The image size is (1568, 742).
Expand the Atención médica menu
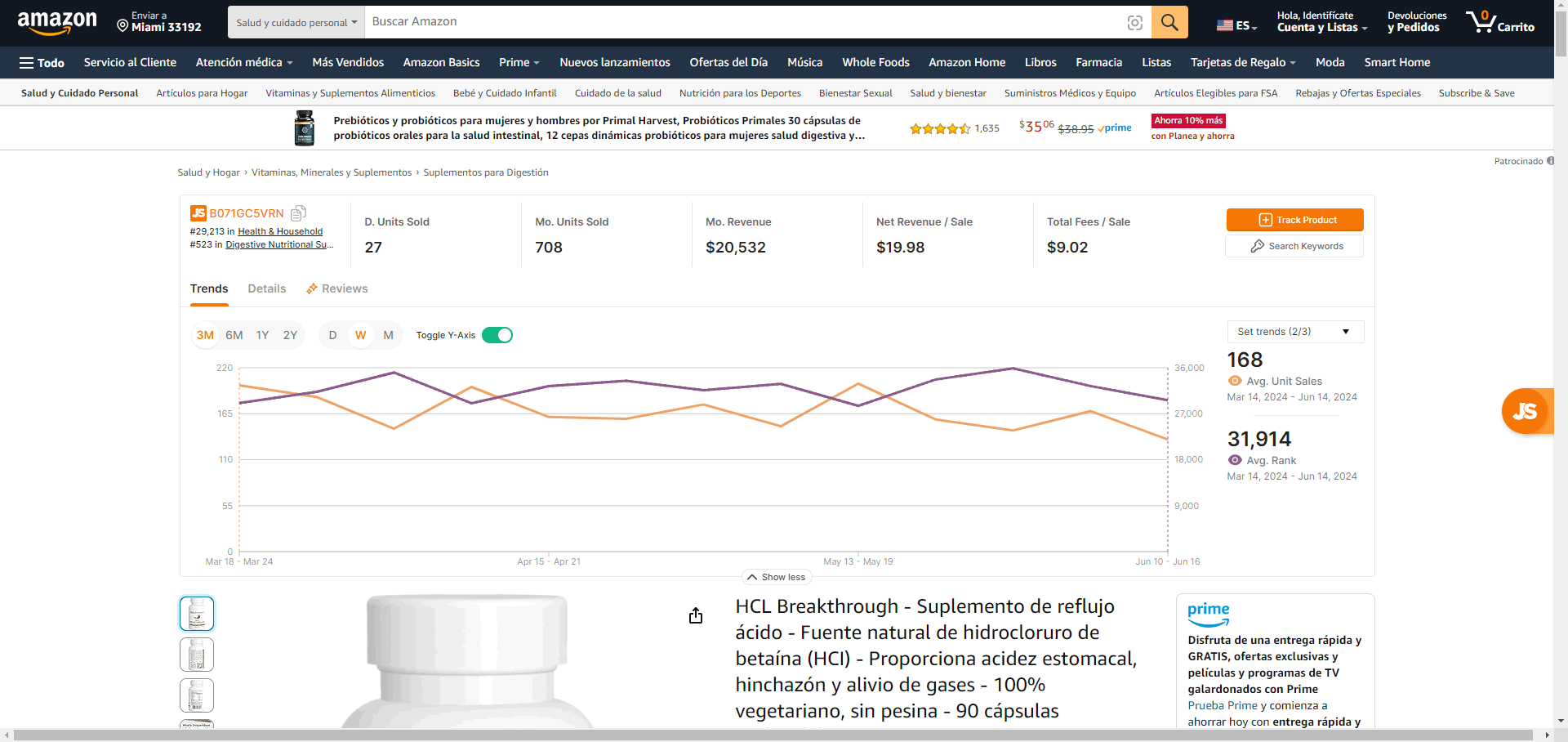pos(244,63)
